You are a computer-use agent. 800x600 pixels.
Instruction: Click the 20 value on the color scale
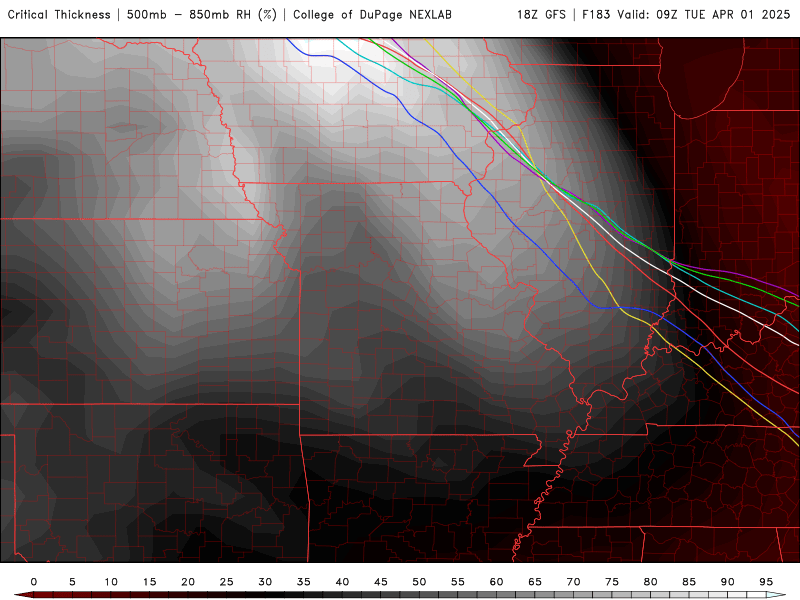point(188,582)
